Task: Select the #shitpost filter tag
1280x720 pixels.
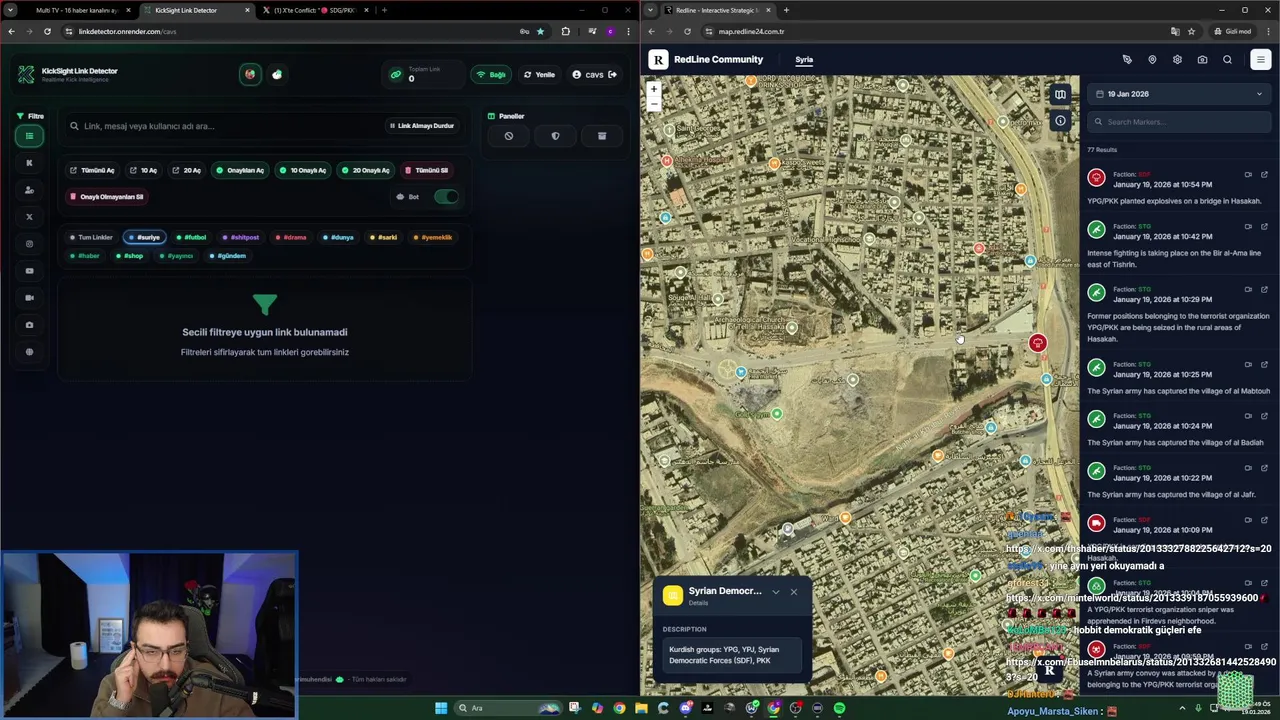Action: [x=241, y=237]
